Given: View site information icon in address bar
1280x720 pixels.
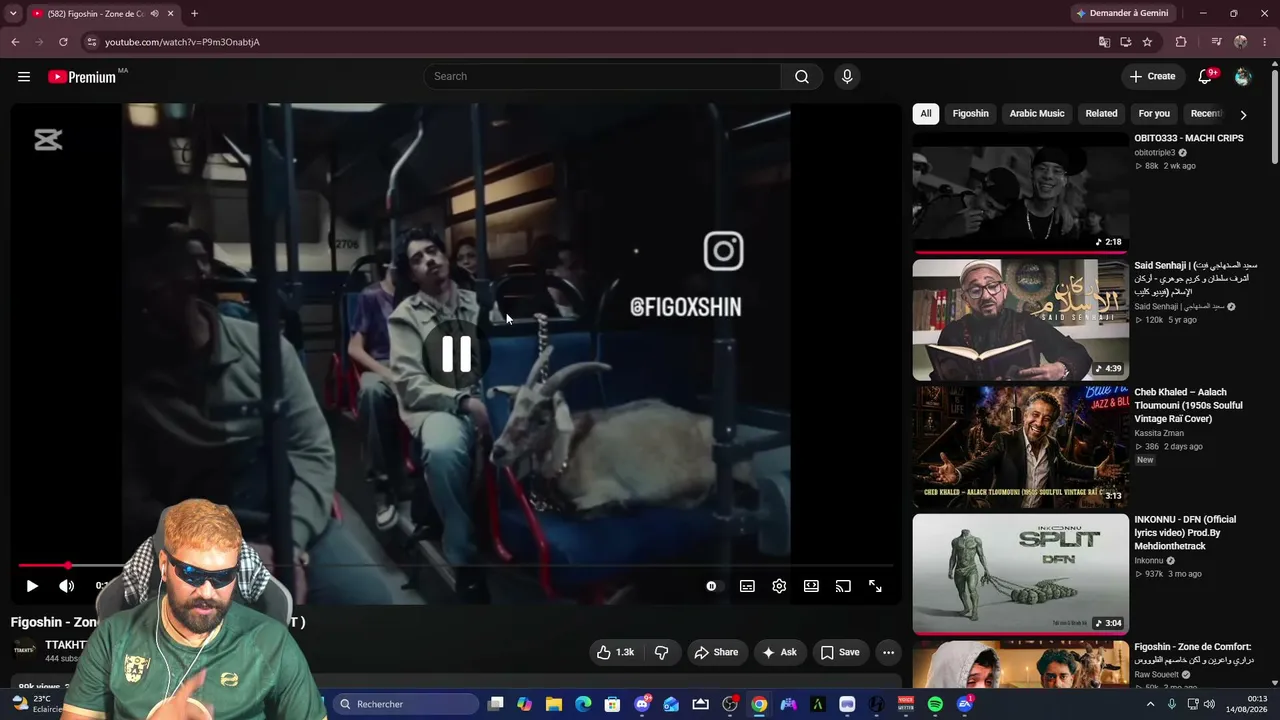Looking at the screenshot, I should tap(91, 42).
